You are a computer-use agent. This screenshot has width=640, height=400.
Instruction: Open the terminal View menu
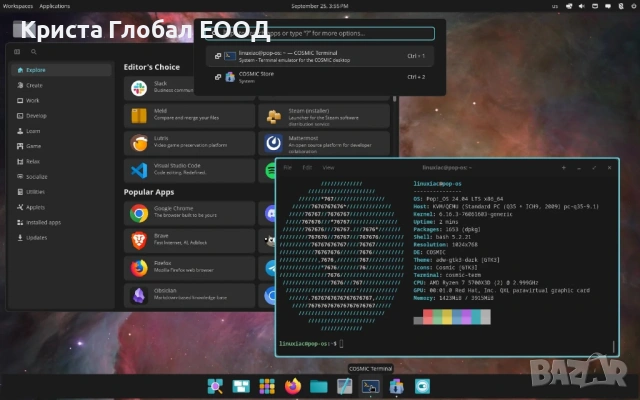[x=329, y=167]
